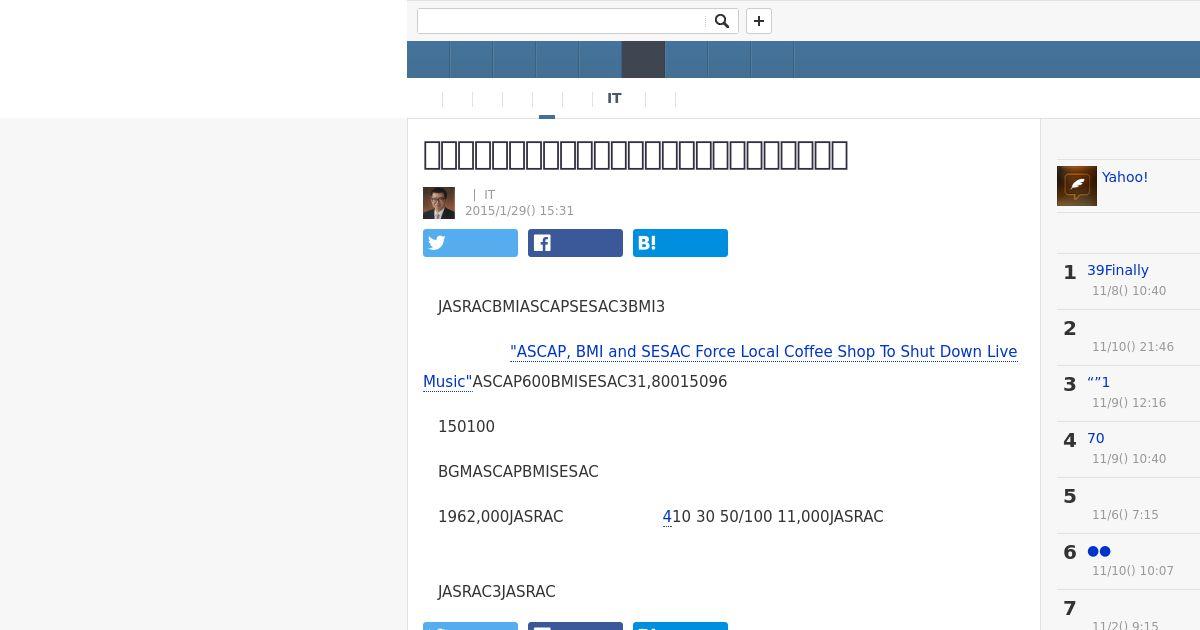
Task: Click the article date "2015/1/29() 15:31"
Action: point(519,211)
